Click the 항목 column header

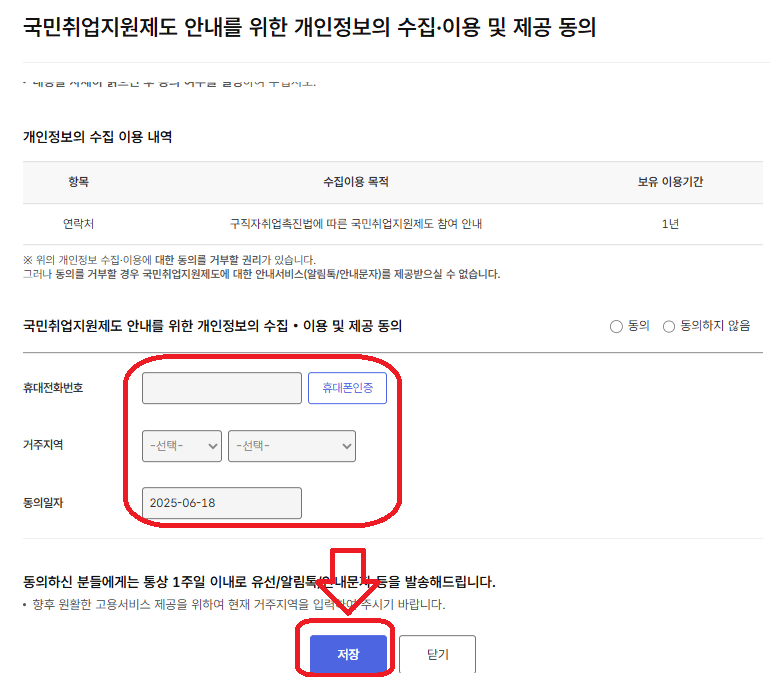[x=79, y=182]
